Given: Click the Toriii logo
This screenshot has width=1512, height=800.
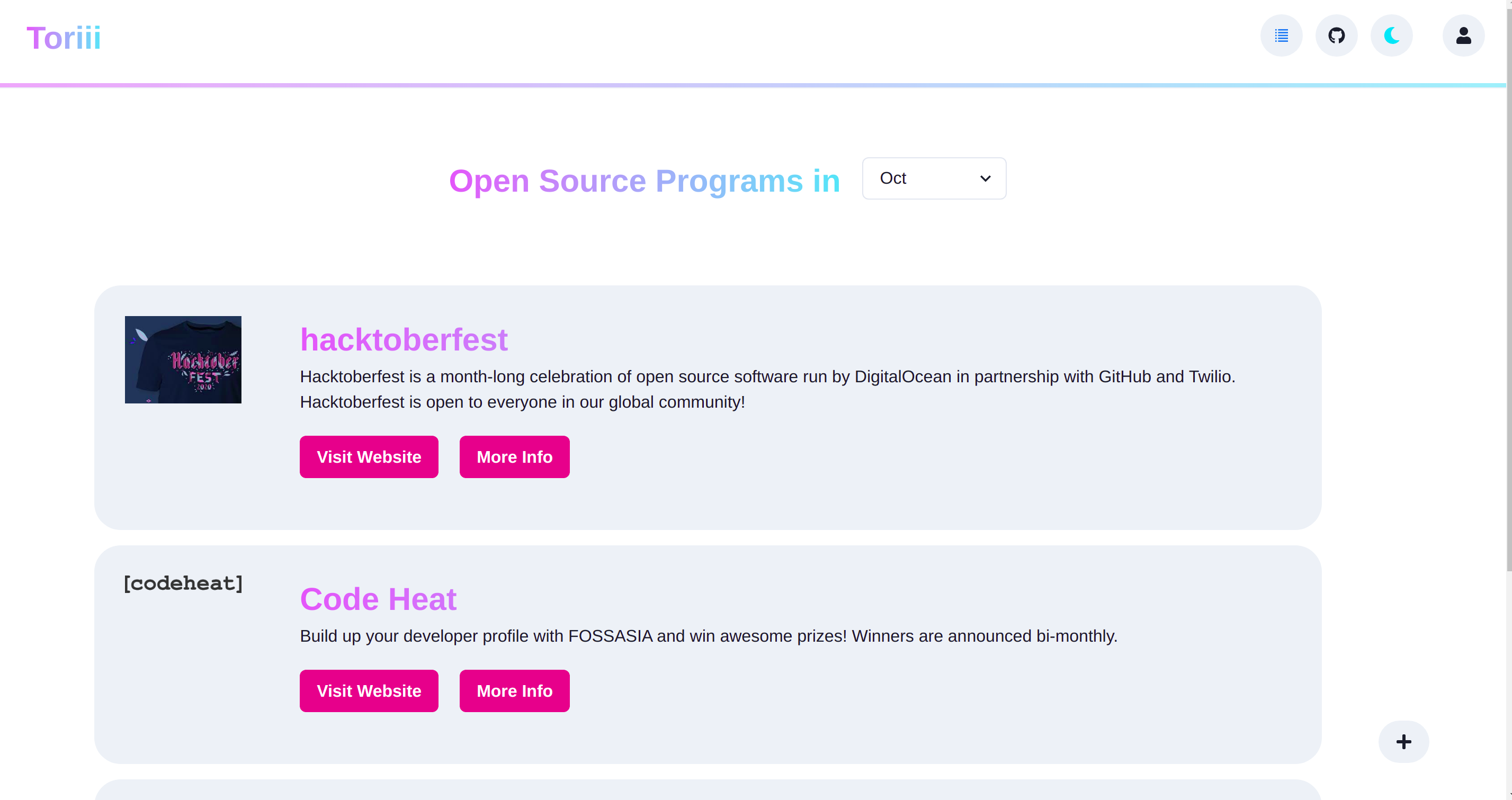Looking at the screenshot, I should (64, 38).
